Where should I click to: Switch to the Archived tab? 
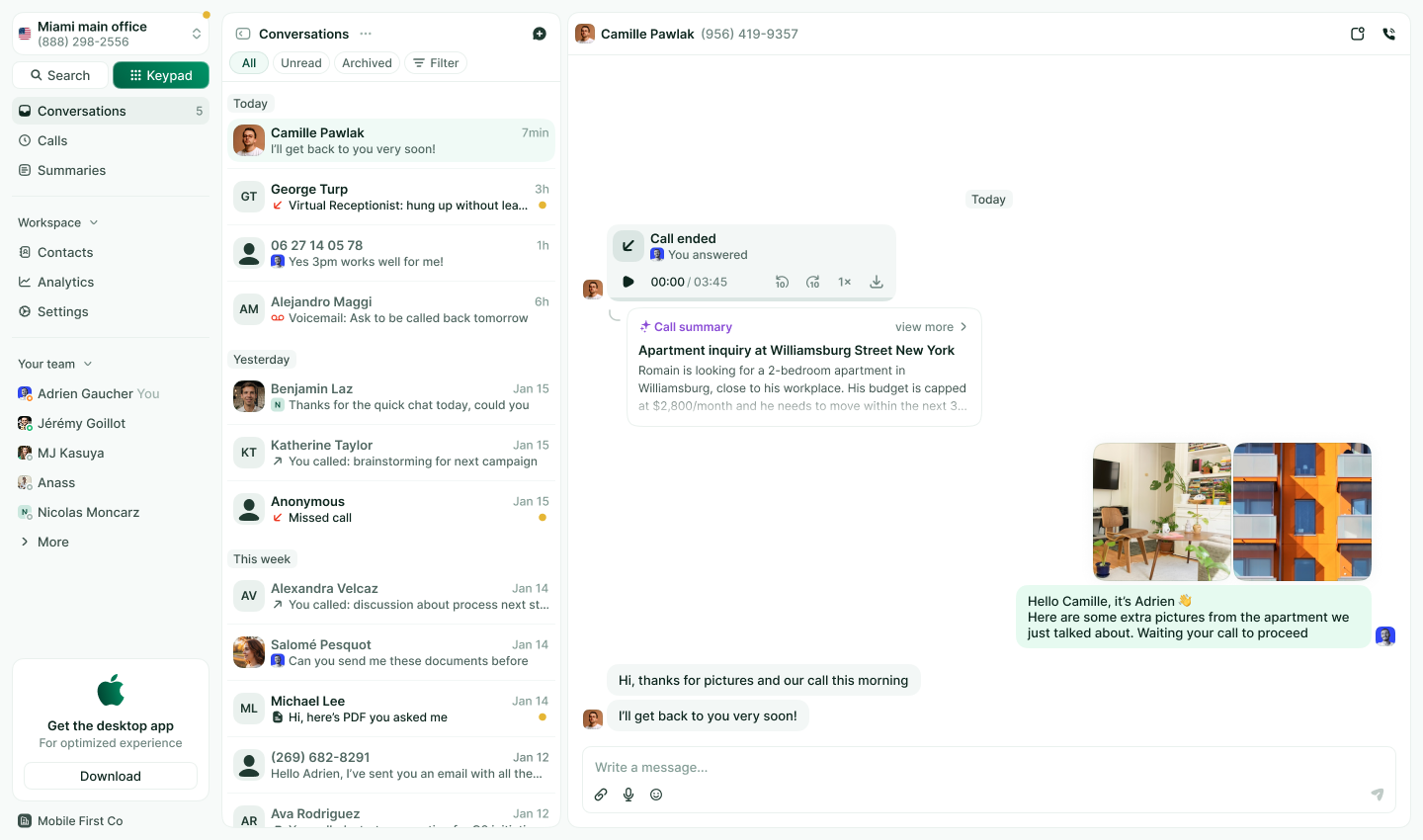[x=367, y=63]
